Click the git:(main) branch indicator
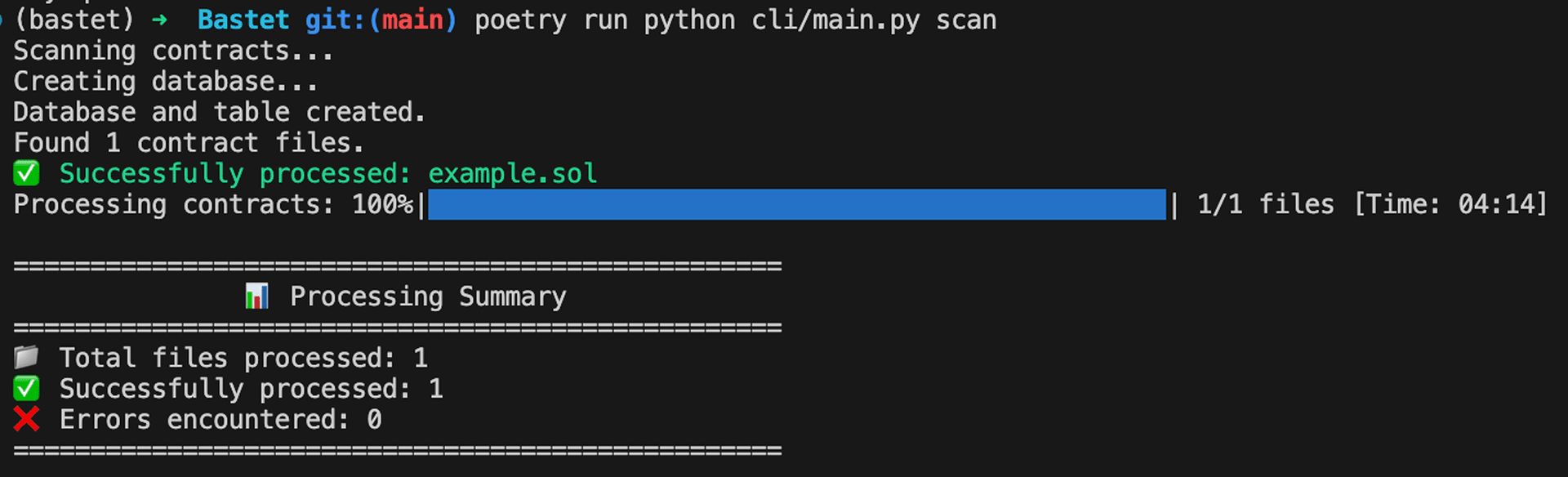Screen dimensions: 1568x477 pos(381,20)
